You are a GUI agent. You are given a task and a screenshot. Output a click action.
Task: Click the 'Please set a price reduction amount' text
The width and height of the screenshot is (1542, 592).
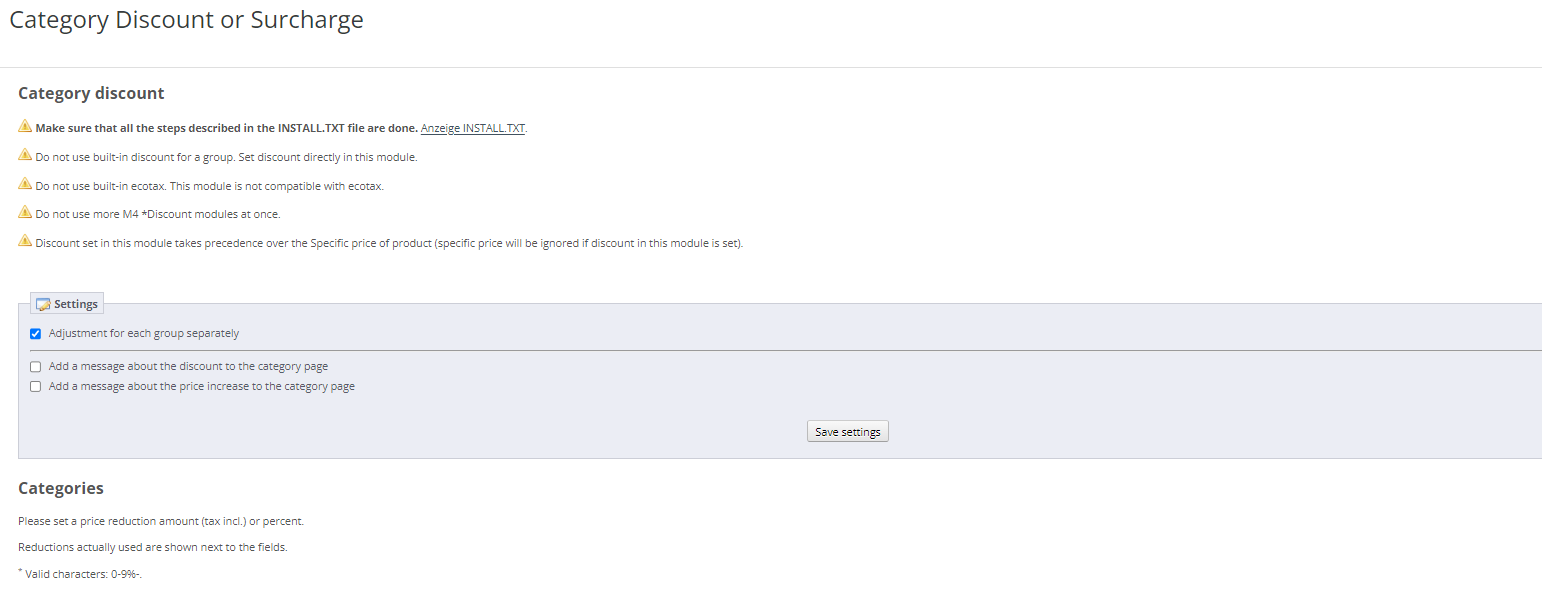click(x=161, y=521)
